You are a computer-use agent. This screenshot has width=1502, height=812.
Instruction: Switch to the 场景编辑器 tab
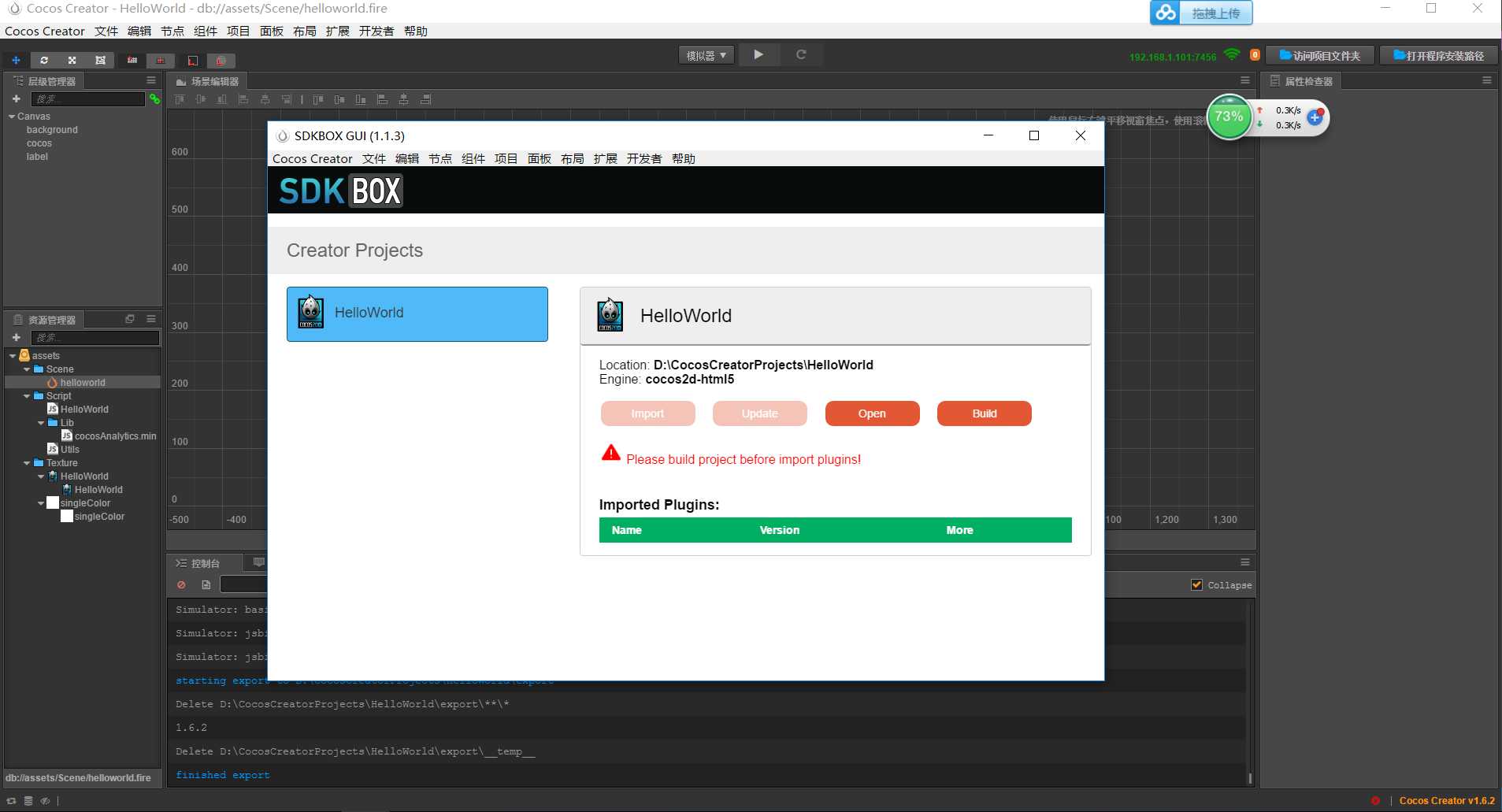point(207,81)
